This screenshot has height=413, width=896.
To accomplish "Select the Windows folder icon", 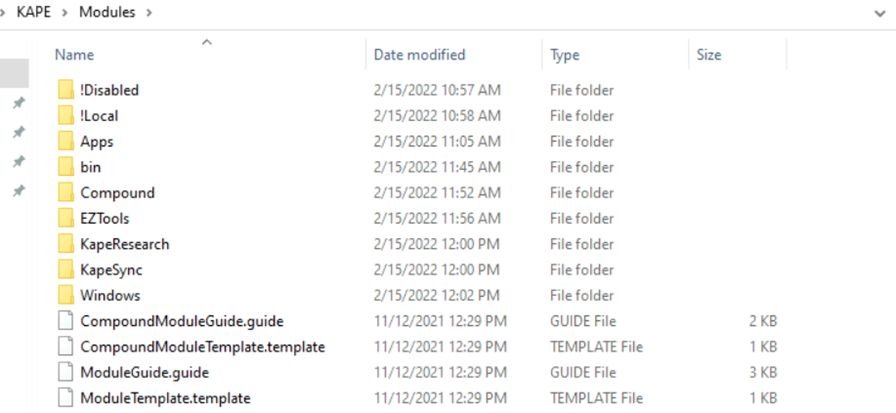I will (x=66, y=295).
